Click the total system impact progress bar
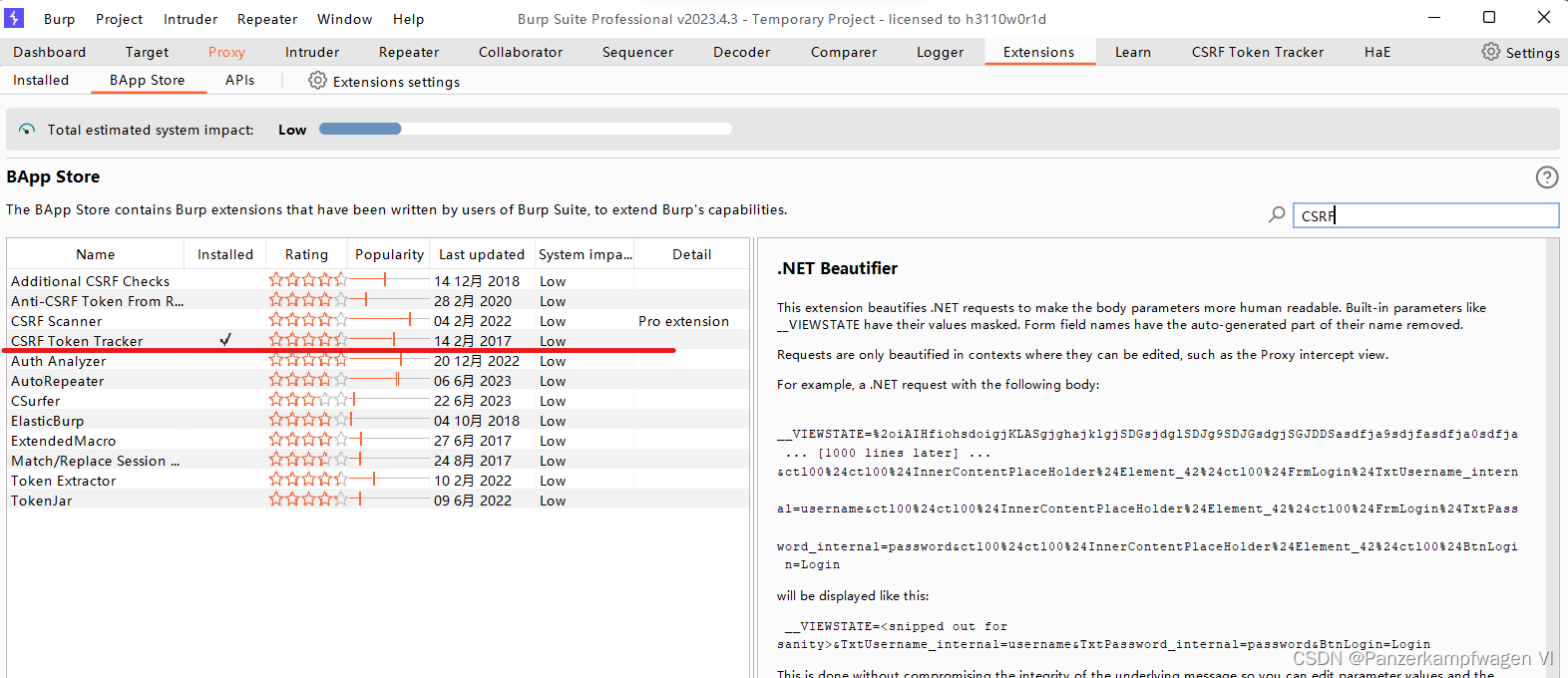The image size is (1568, 678). point(526,129)
